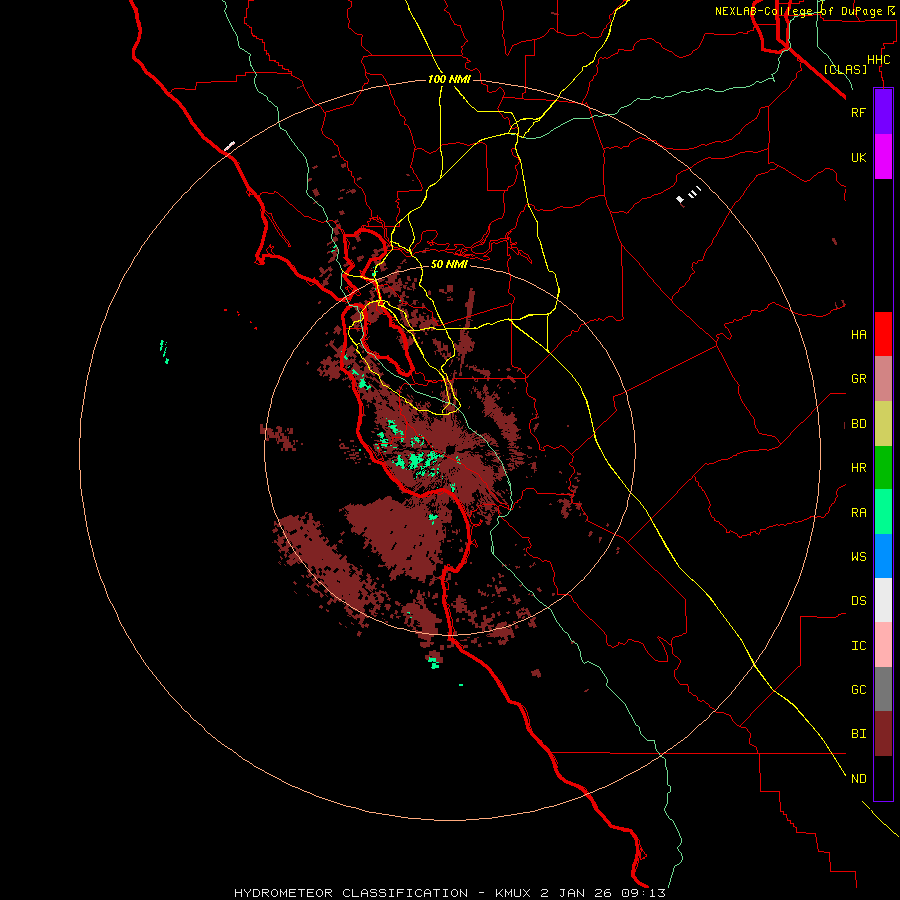Select the ND legend label
900x900 pixels.
click(858, 779)
